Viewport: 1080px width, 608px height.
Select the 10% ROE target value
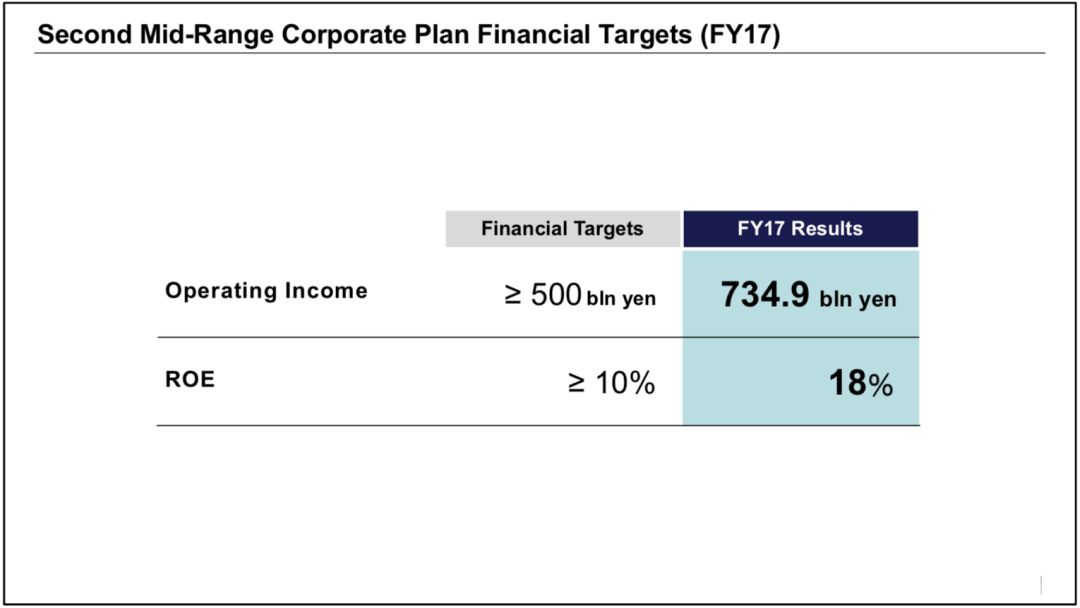pos(624,382)
